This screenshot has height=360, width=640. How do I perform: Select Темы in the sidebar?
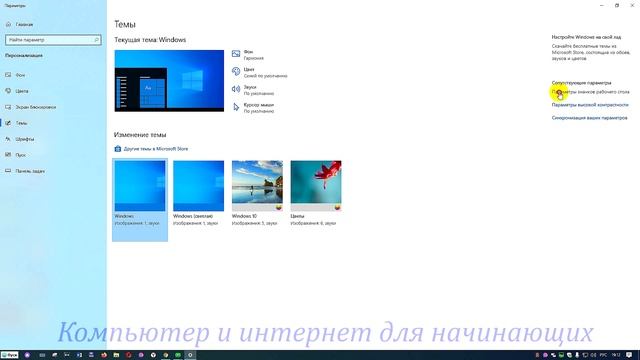point(21,123)
